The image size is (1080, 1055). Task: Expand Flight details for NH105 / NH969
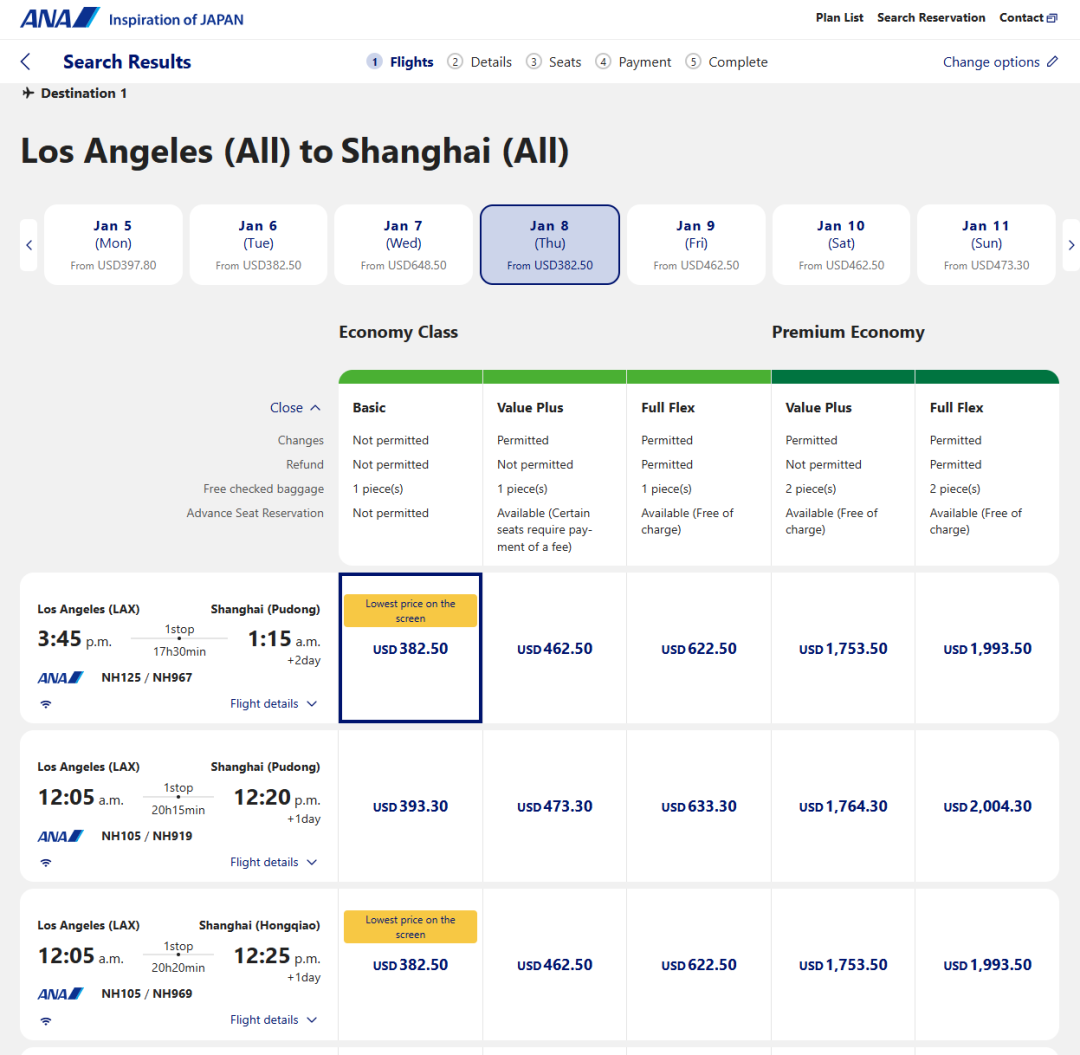click(x=273, y=1020)
